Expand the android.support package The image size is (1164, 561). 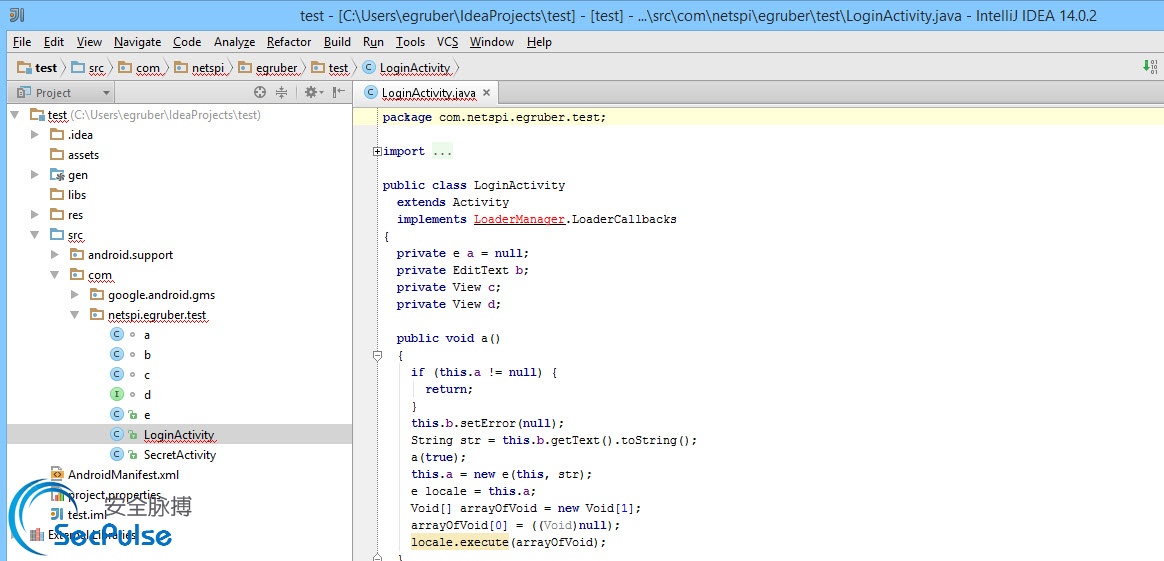click(x=55, y=255)
